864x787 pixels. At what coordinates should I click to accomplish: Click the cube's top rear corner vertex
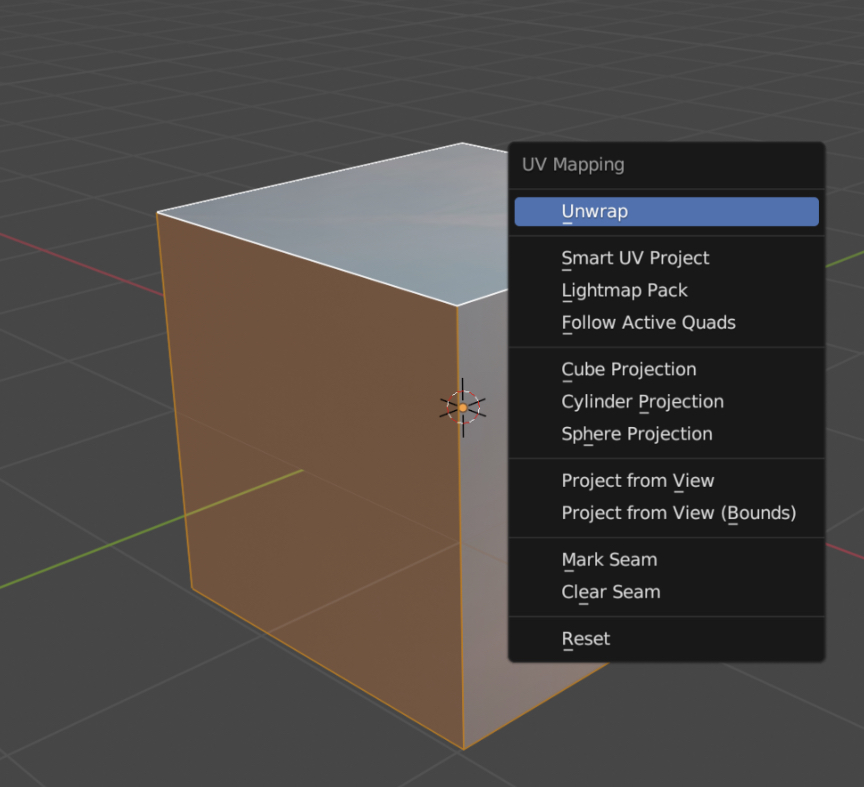coord(462,143)
